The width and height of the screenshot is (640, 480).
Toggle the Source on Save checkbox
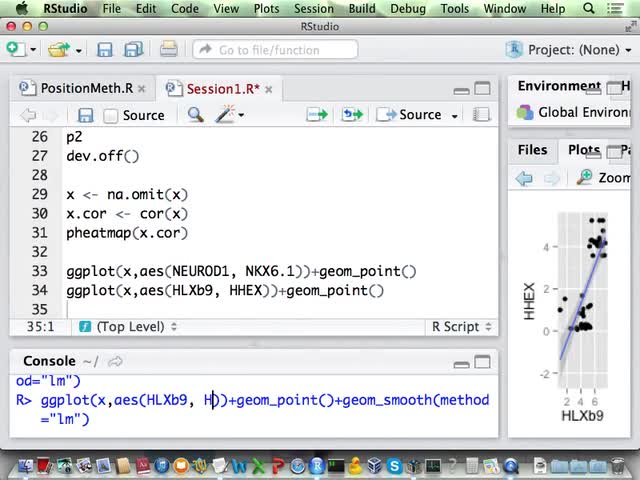111,116
